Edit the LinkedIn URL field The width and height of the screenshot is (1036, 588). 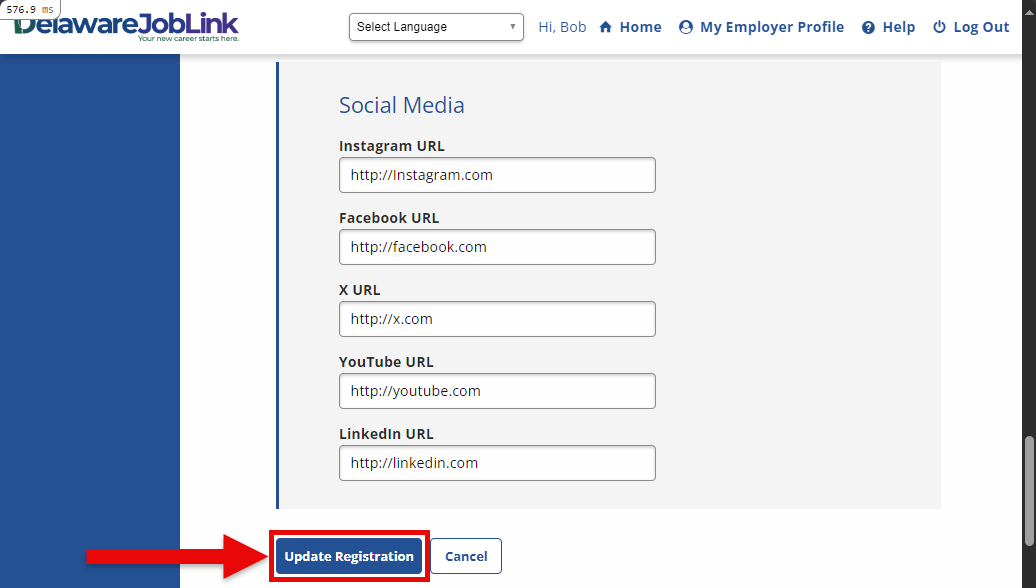coord(497,463)
